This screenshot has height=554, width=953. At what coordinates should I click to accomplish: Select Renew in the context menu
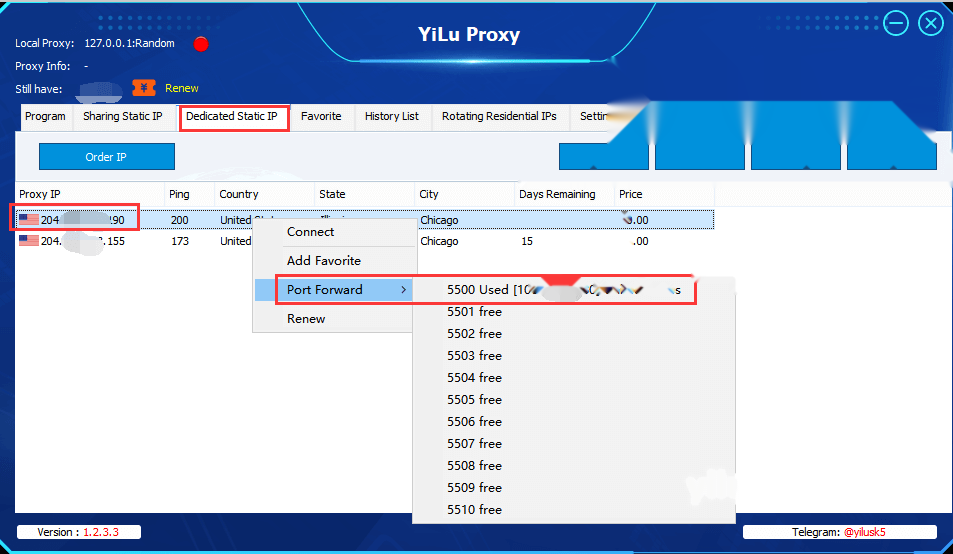[306, 319]
